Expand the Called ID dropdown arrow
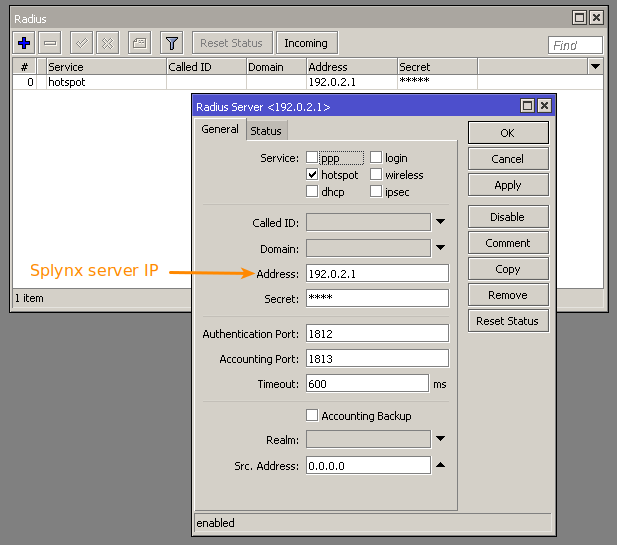Image resolution: width=617 pixels, height=546 pixels. pyautogui.click(x=441, y=222)
